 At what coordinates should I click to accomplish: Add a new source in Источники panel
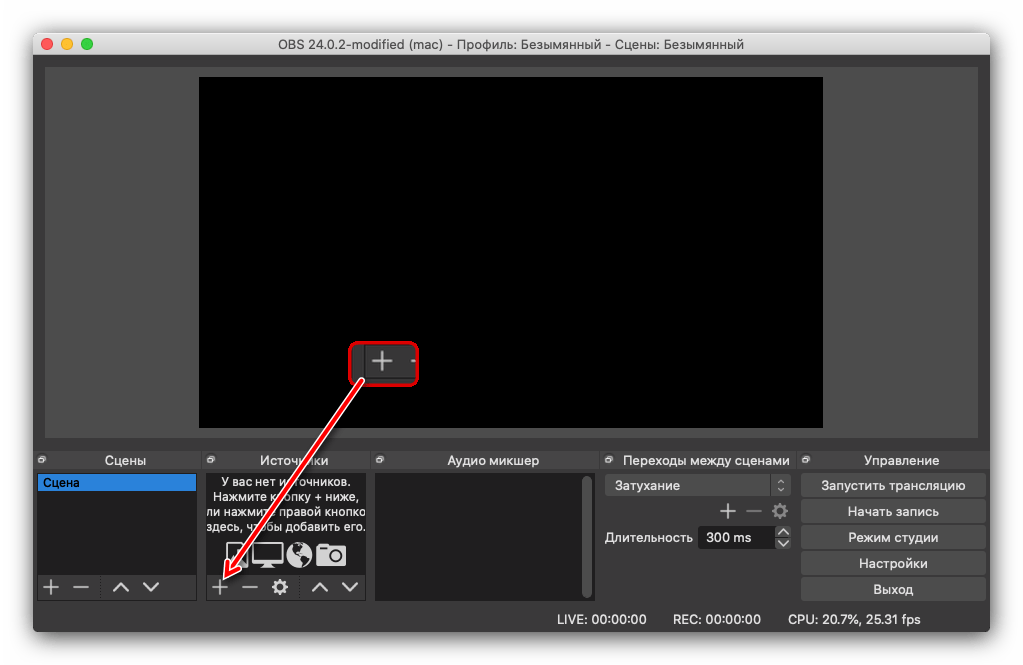[220, 587]
